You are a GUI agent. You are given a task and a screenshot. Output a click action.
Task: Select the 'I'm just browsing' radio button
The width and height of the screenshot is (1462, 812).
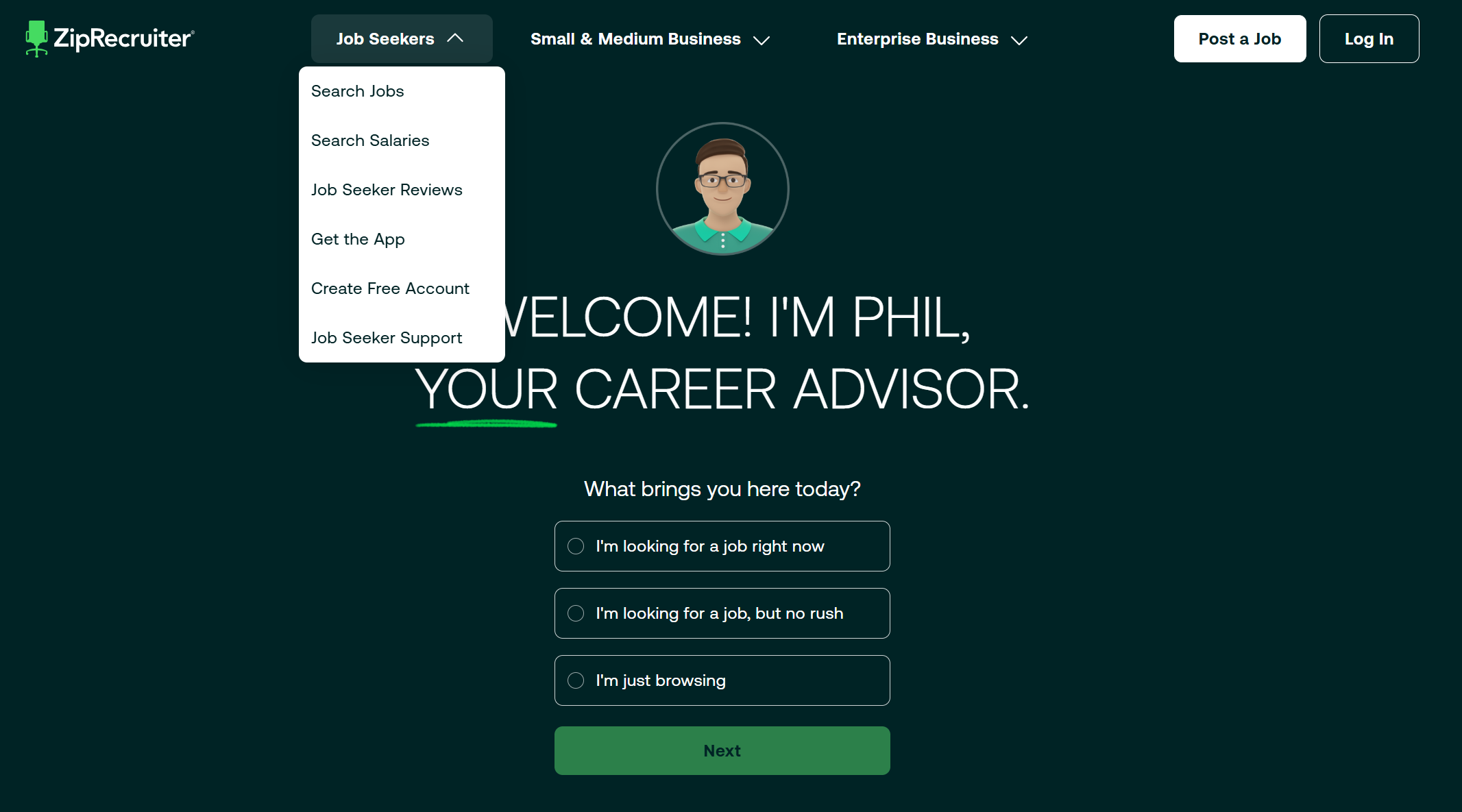(x=577, y=680)
